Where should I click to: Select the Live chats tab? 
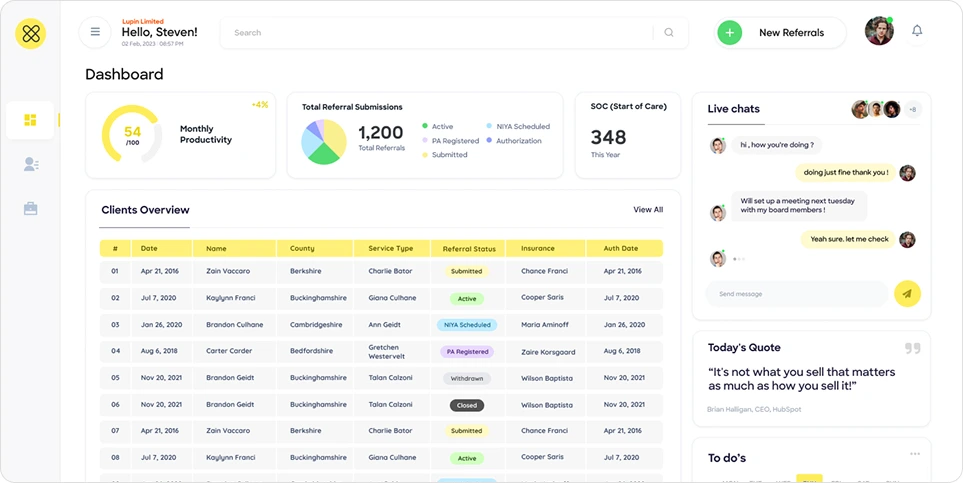(733, 109)
